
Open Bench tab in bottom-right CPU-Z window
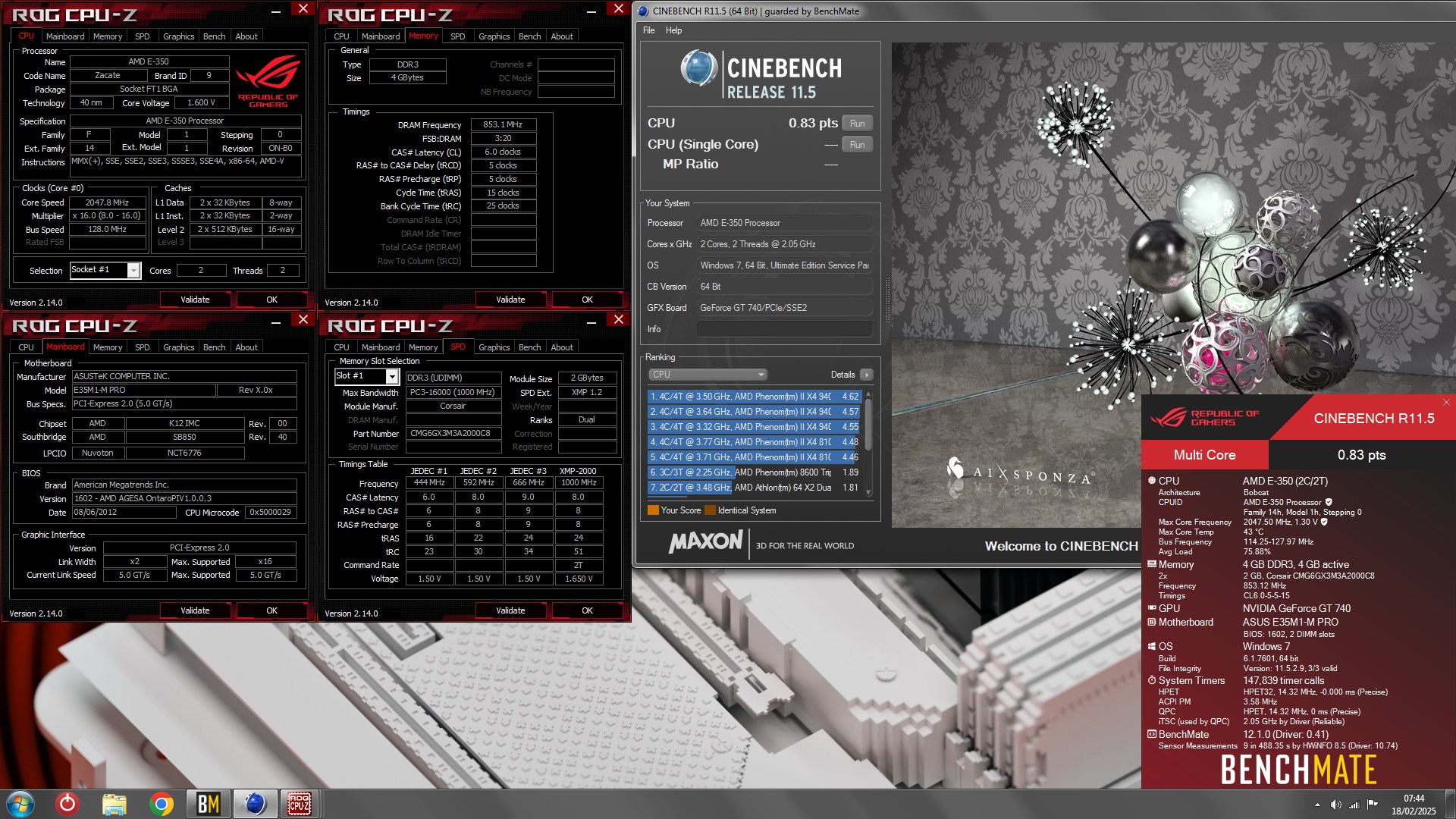point(529,347)
